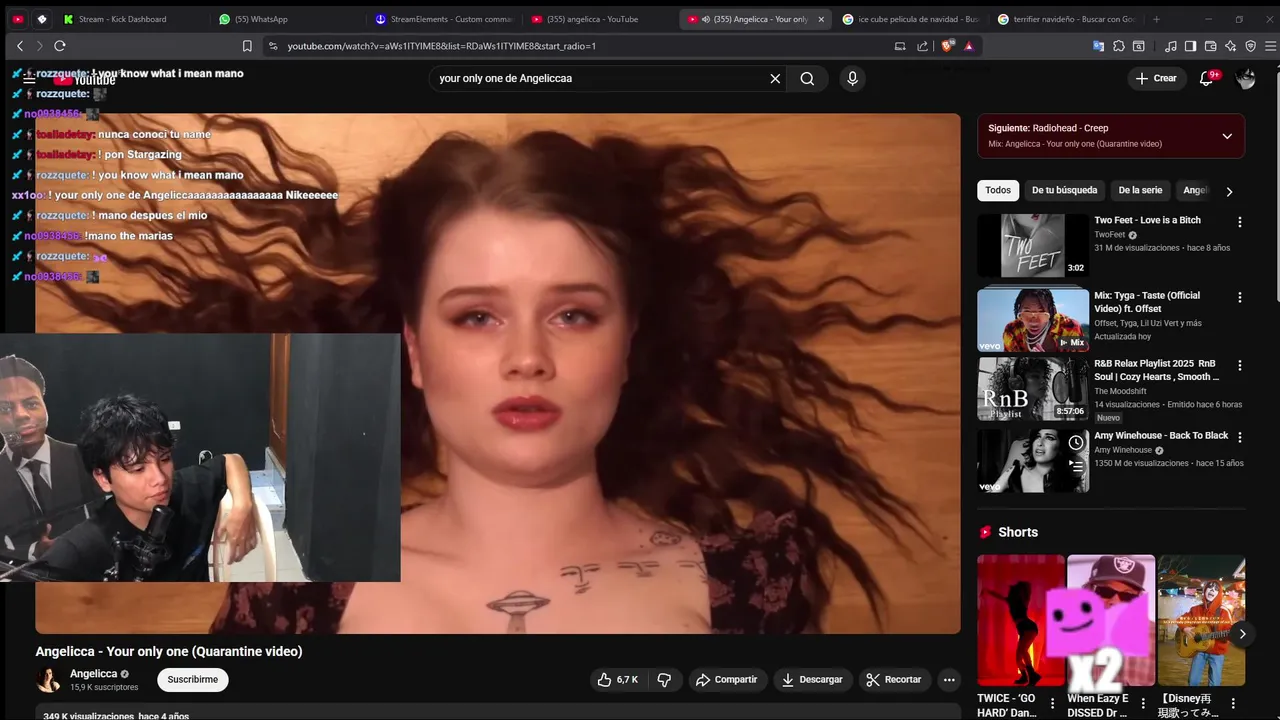Viewport: 1280px width, 720px height.
Task: Click the video title 'Angelicca - Your only one'
Action: point(169,651)
